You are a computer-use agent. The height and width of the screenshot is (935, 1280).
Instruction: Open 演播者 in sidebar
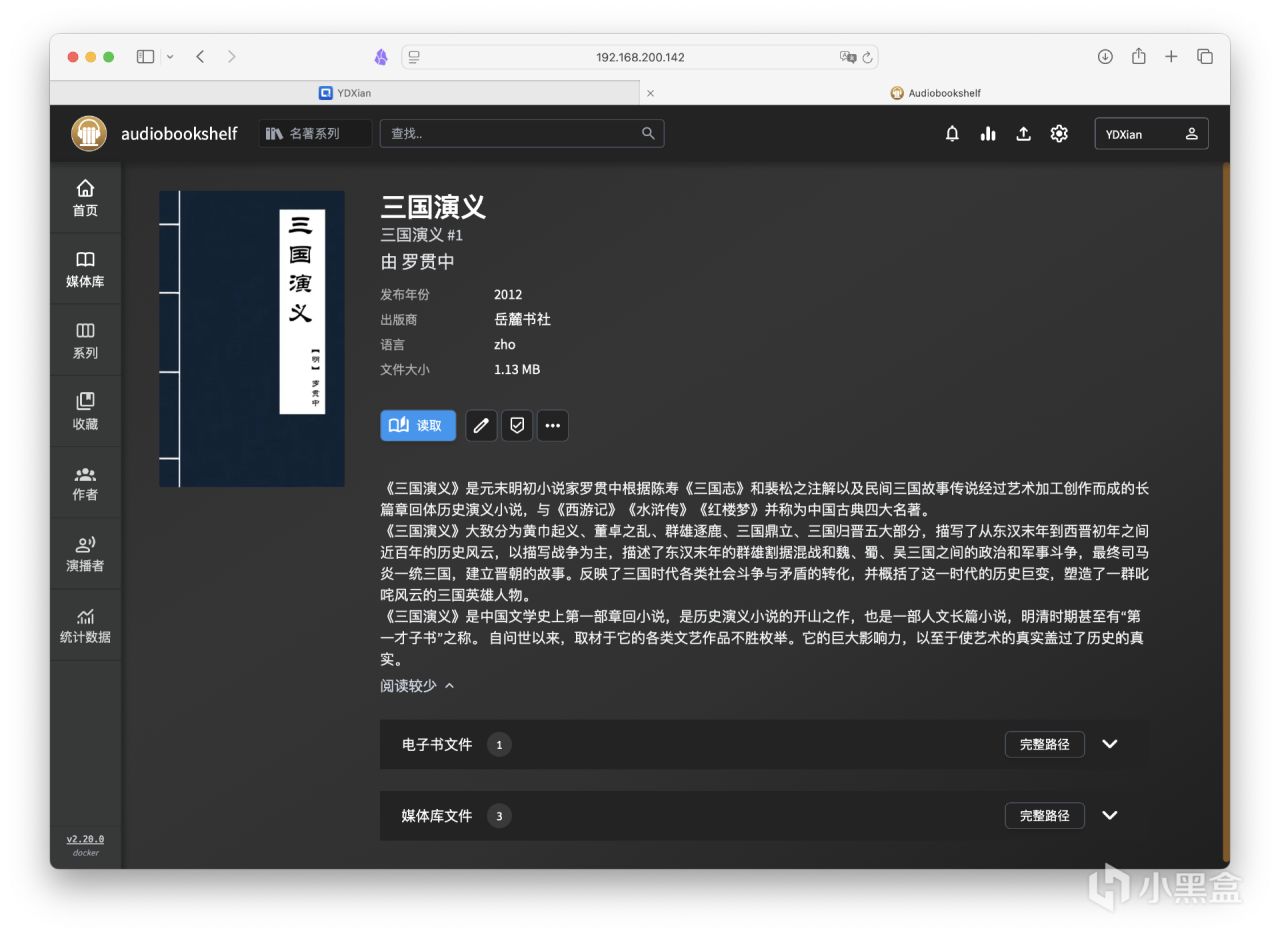pos(85,554)
